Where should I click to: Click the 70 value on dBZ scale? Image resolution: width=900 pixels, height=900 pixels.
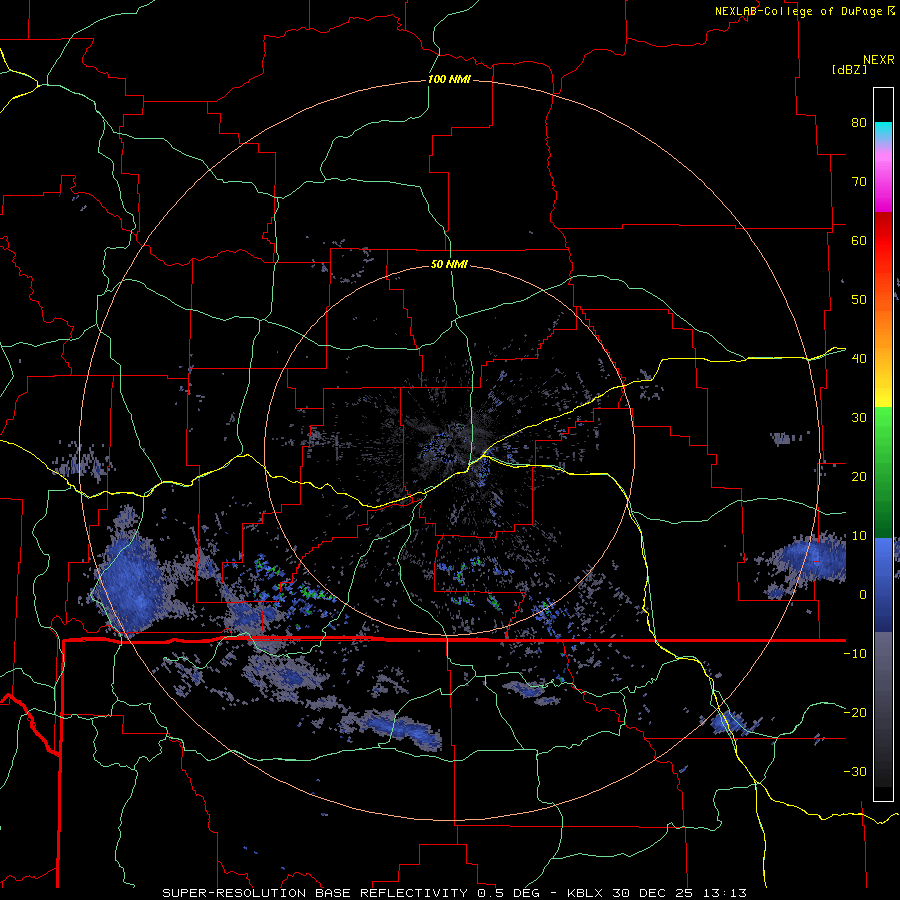859,181
